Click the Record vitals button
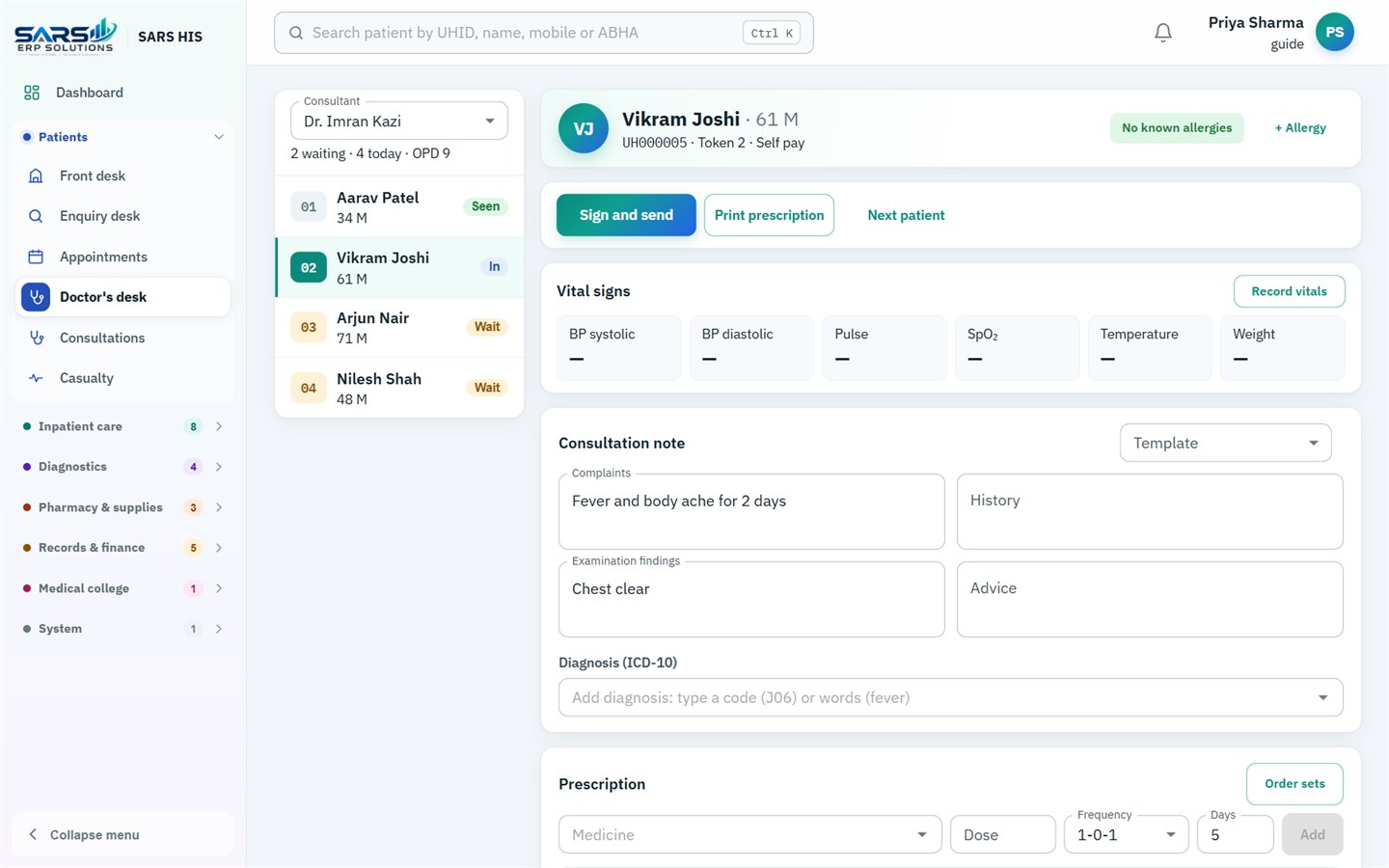Screen dimensions: 1389x868 click(1289, 291)
